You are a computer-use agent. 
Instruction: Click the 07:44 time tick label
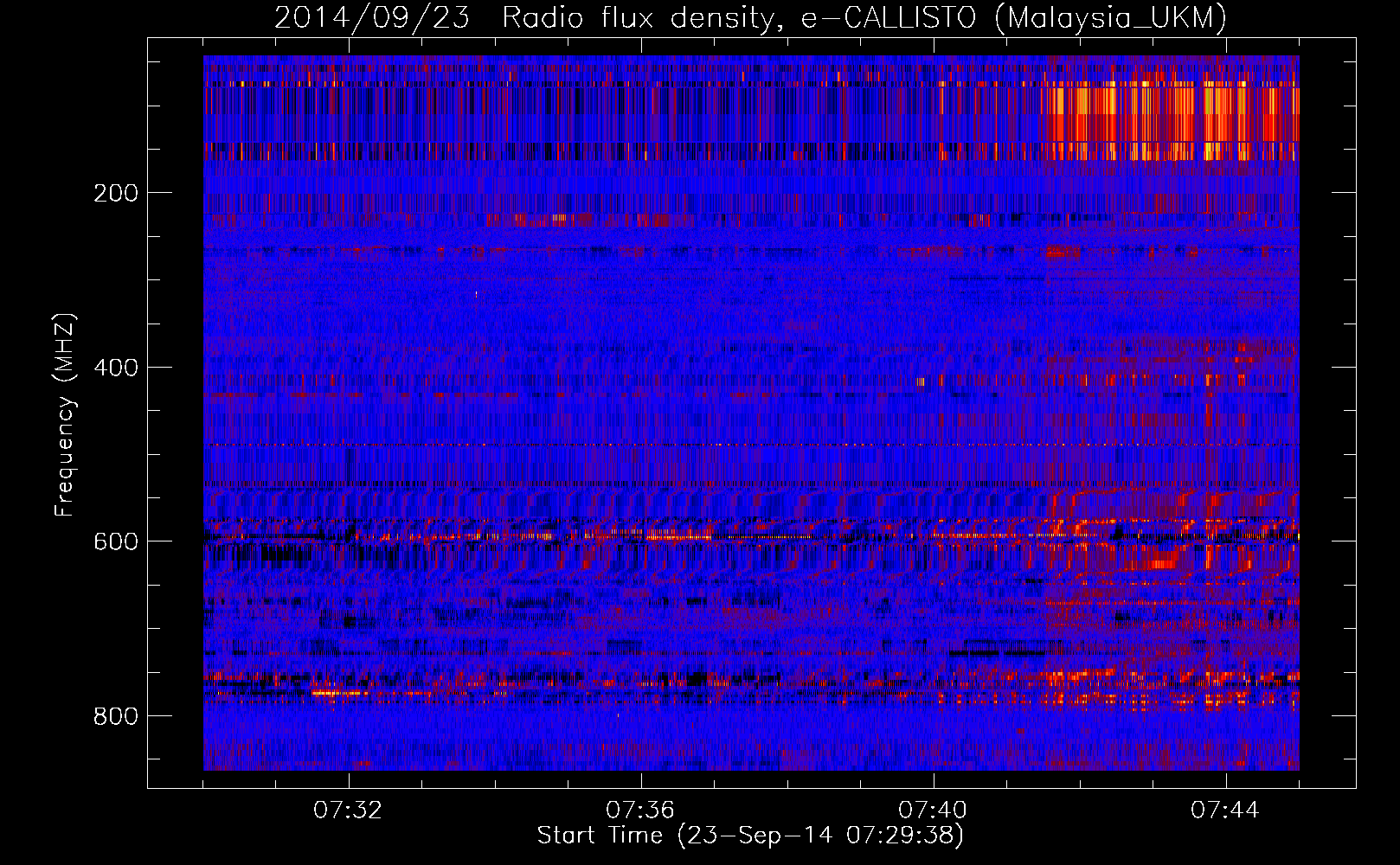pyautogui.click(x=1225, y=811)
